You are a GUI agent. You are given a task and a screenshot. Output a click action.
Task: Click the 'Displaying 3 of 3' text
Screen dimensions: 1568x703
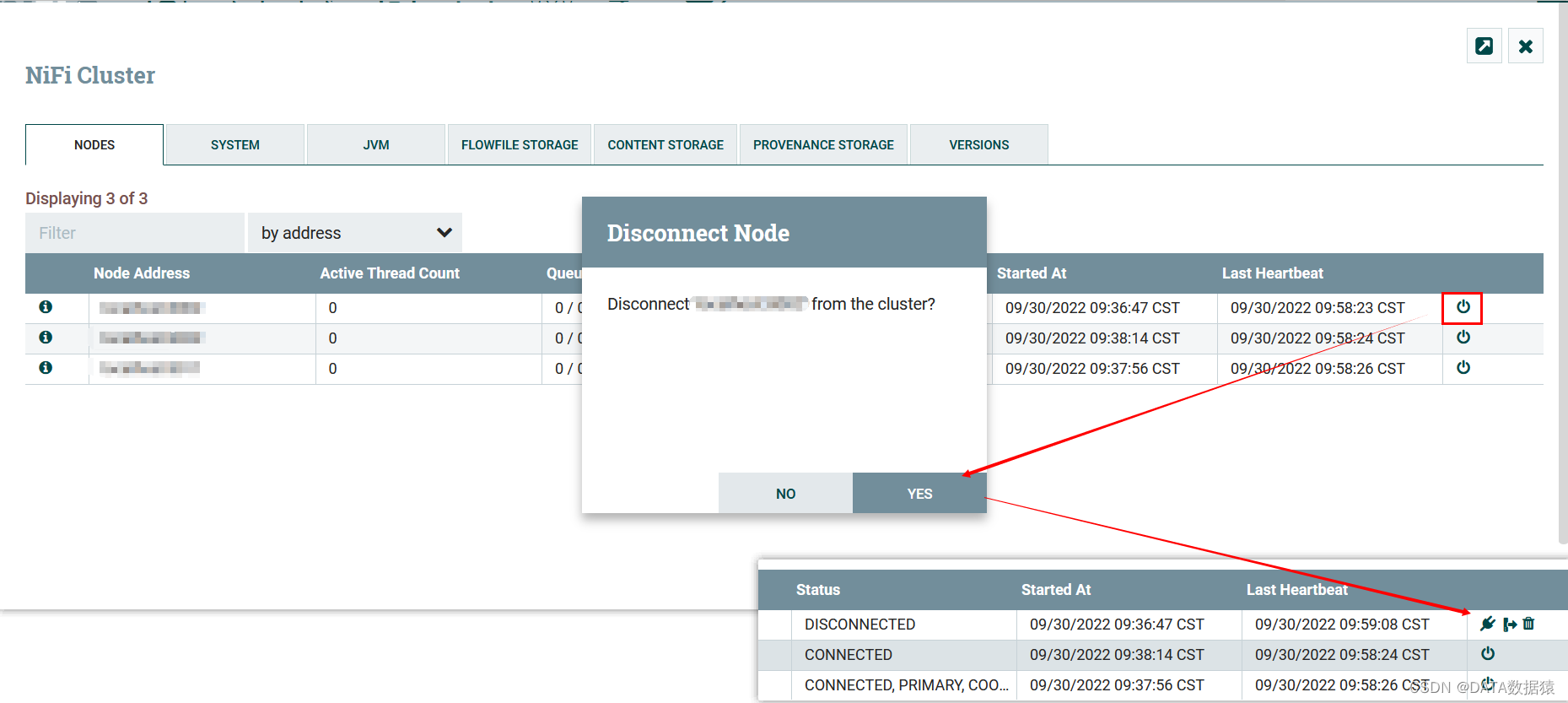pos(86,198)
